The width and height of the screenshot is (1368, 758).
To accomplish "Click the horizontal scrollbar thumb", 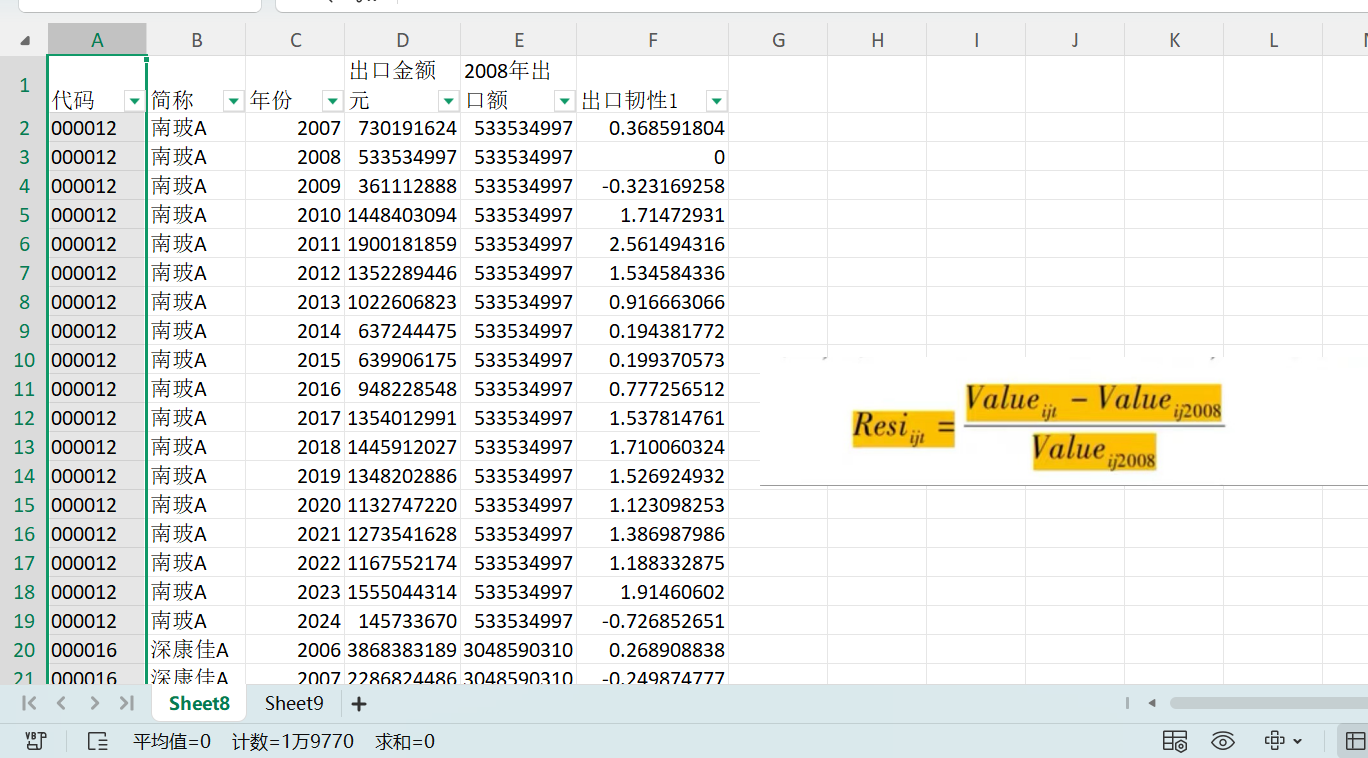I will pos(1268,703).
